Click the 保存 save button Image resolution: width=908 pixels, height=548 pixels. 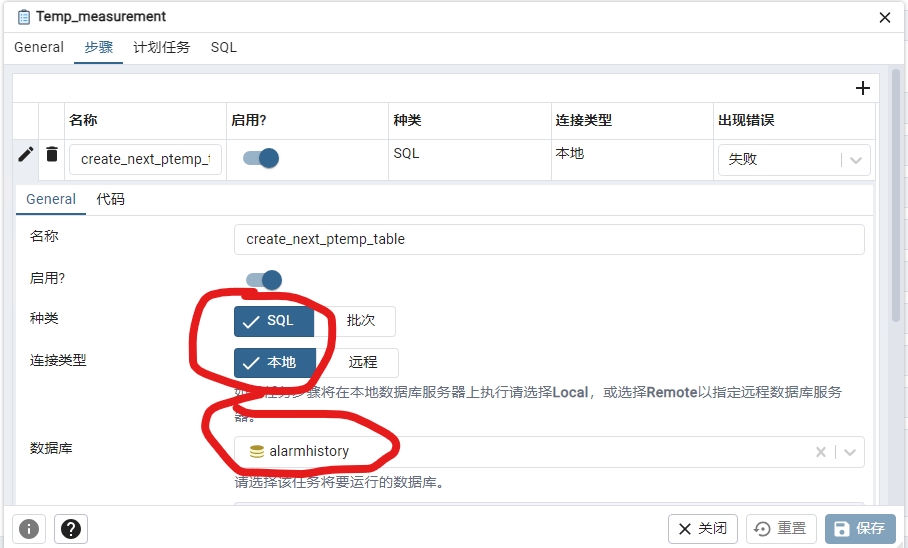[x=860, y=528]
